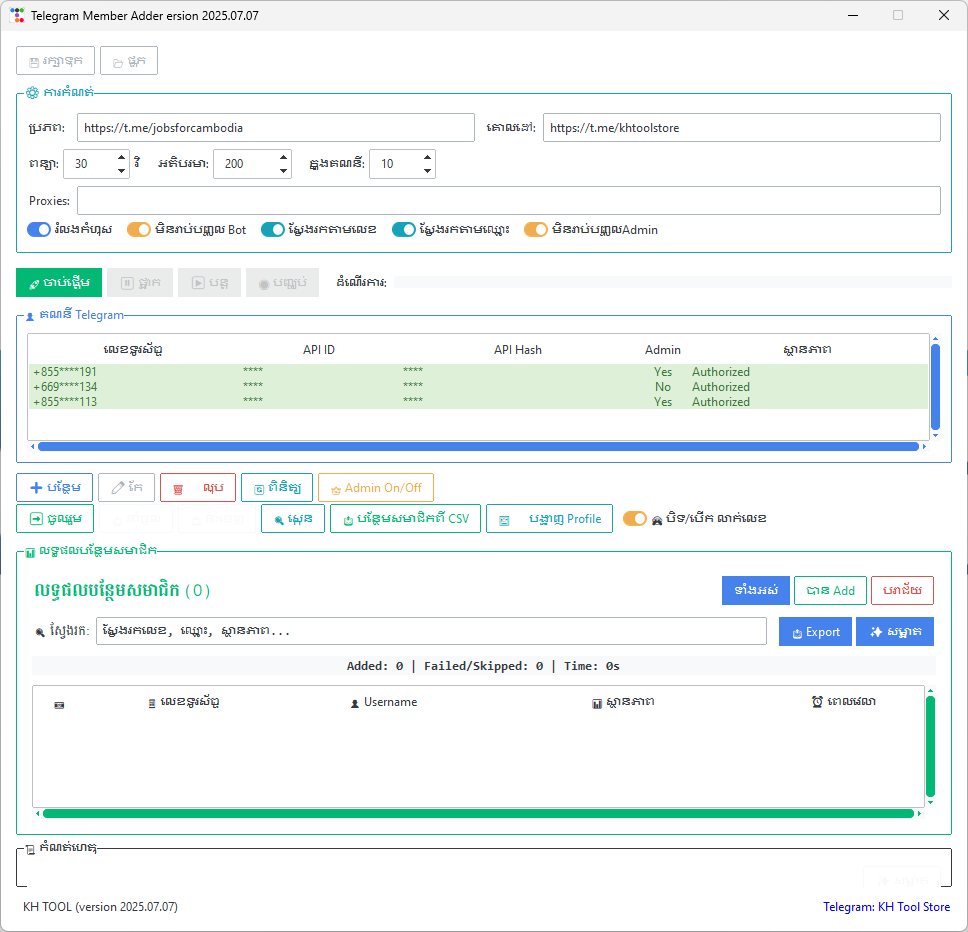Image resolution: width=968 pixels, height=932 pixels.
Task: Increase the per-account value of 10
Action: [427, 157]
